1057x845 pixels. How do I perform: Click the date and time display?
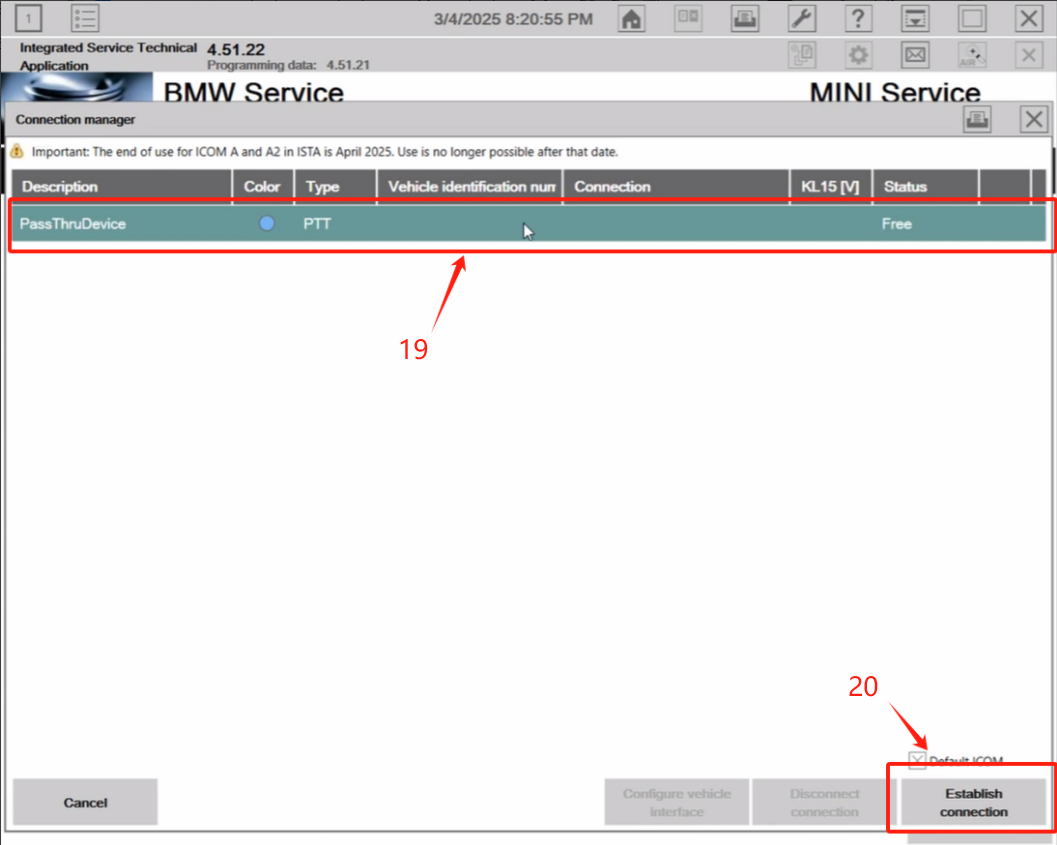click(x=513, y=19)
